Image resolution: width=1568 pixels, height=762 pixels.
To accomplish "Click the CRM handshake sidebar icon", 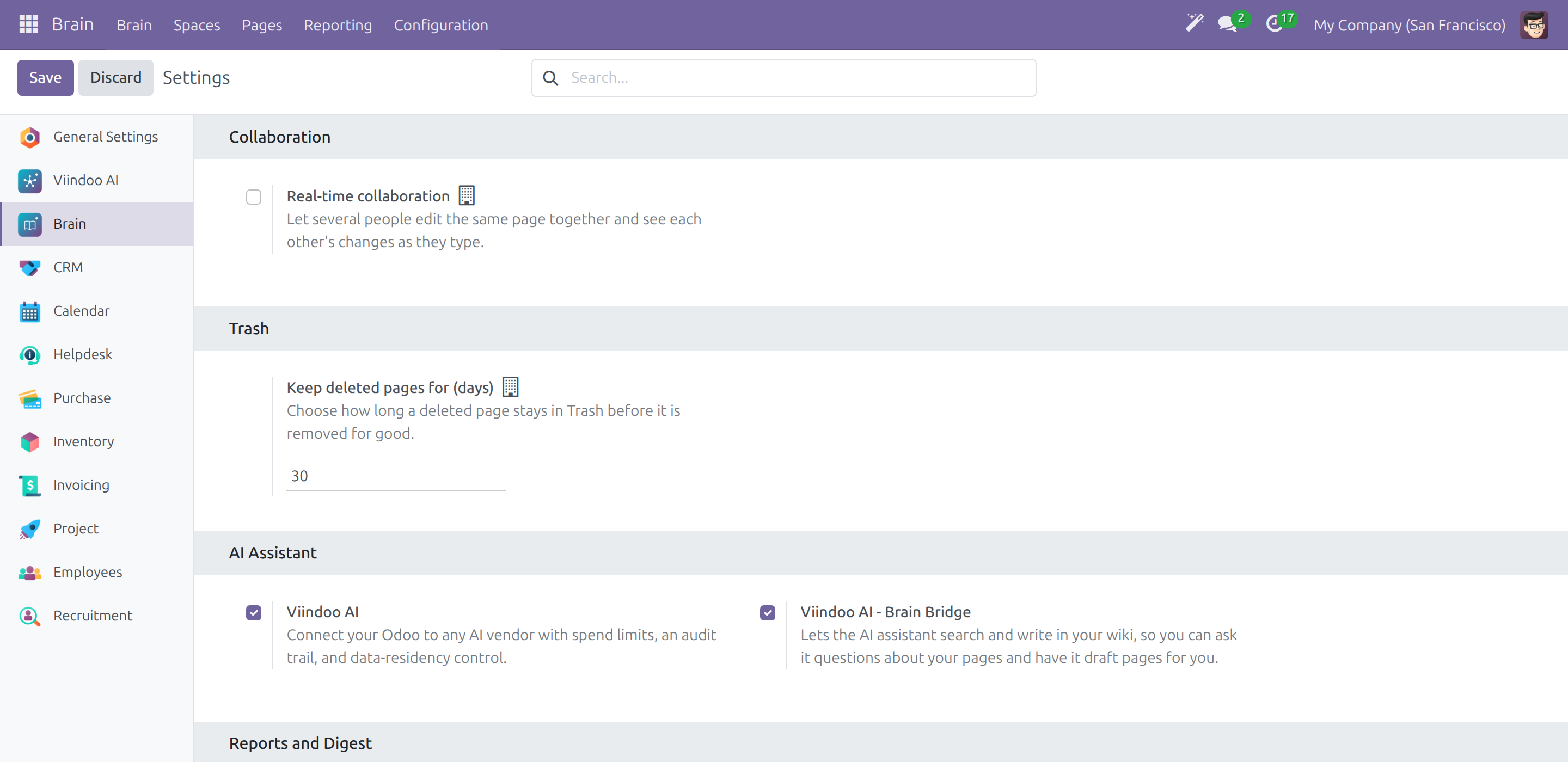I will coord(30,268).
